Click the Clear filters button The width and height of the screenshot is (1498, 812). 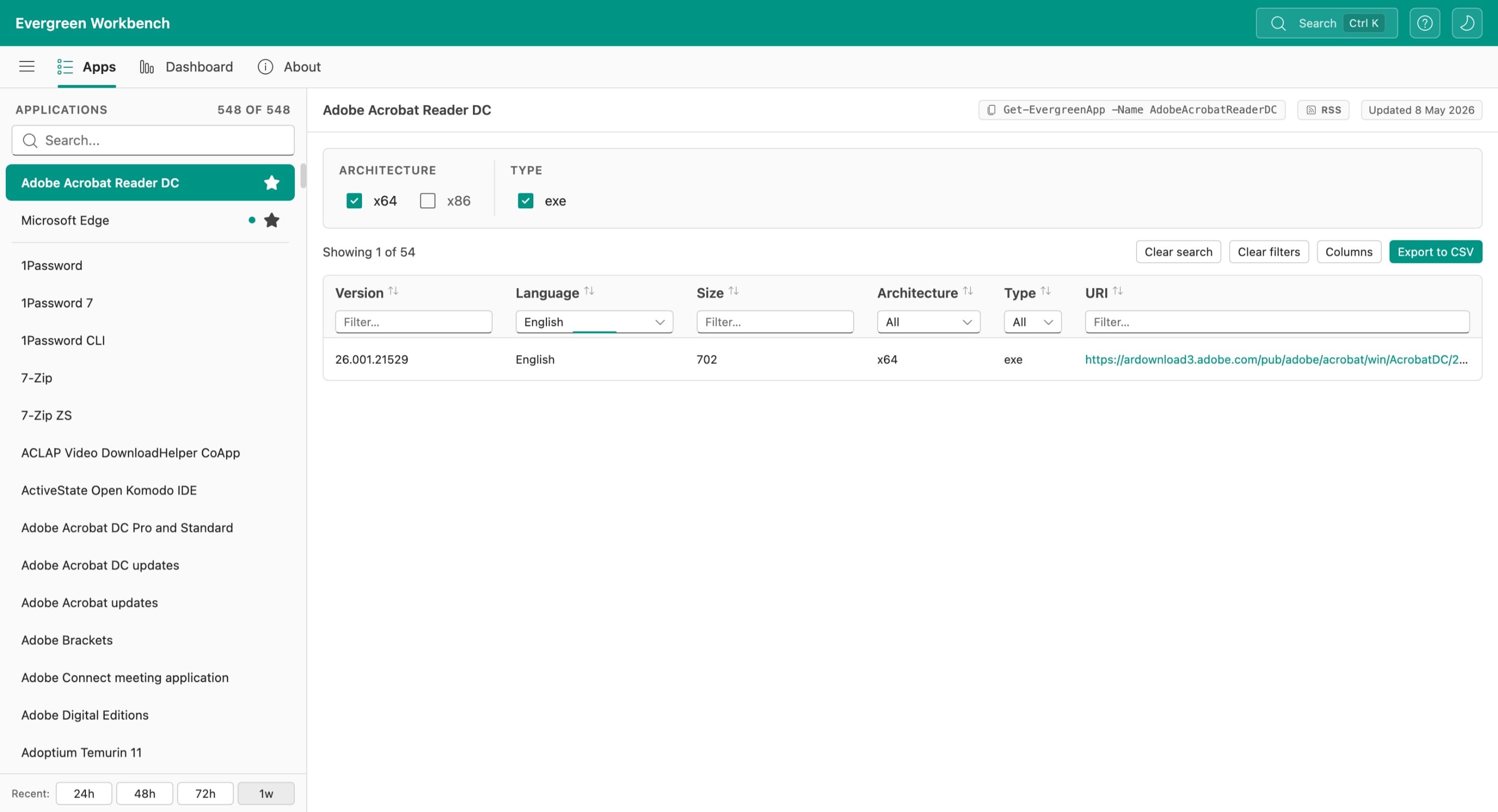[1268, 252]
